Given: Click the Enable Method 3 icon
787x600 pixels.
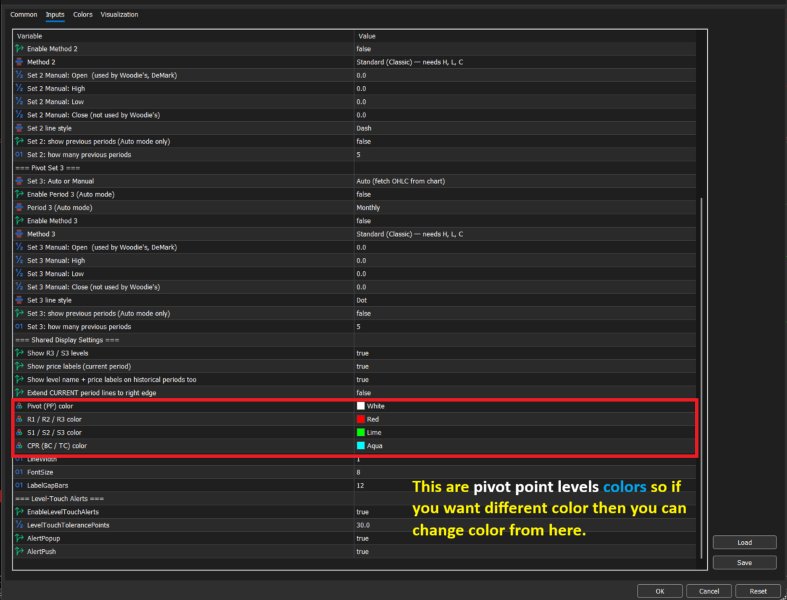Looking at the screenshot, I should coord(19,220).
